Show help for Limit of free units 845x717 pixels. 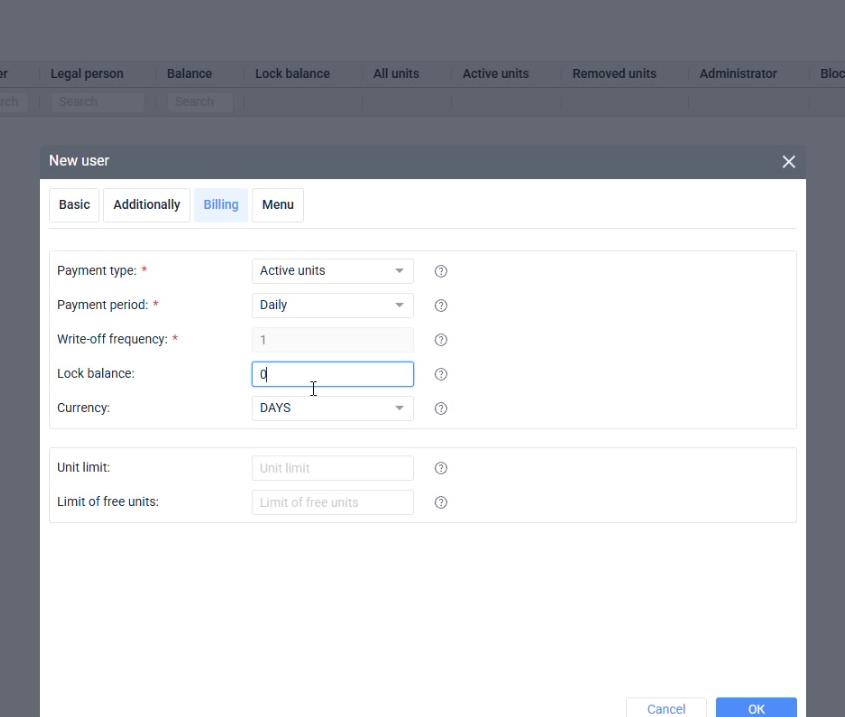click(440, 502)
